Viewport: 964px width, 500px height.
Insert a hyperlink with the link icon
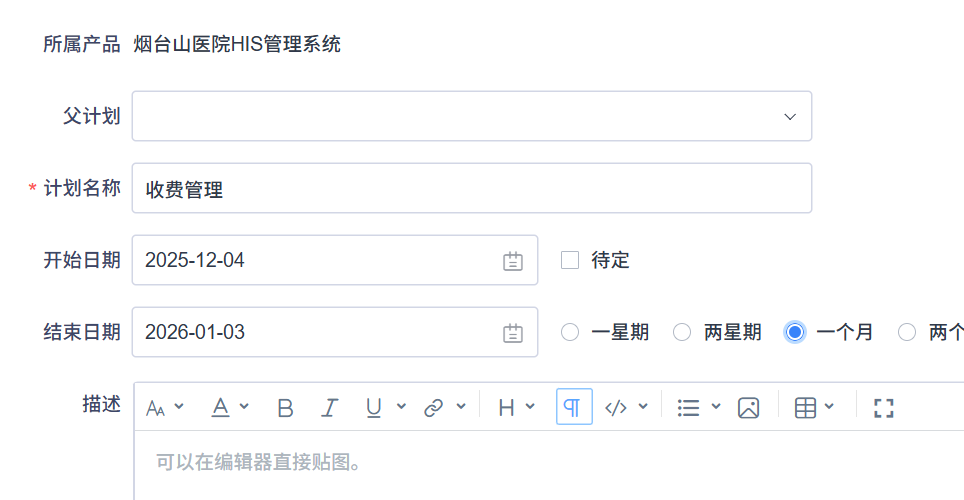coord(433,408)
